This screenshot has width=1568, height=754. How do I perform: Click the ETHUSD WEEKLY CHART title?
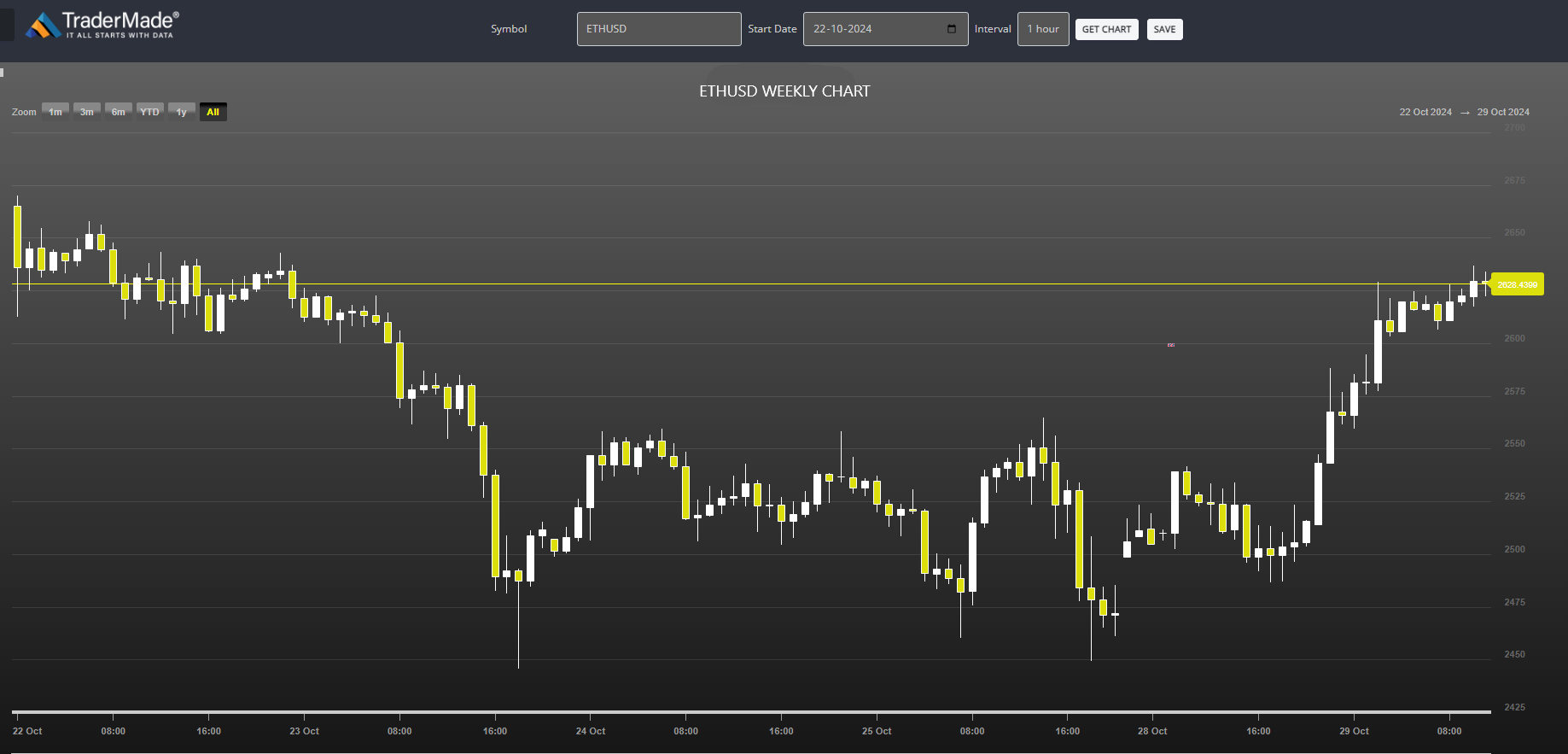click(x=784, y=91)
